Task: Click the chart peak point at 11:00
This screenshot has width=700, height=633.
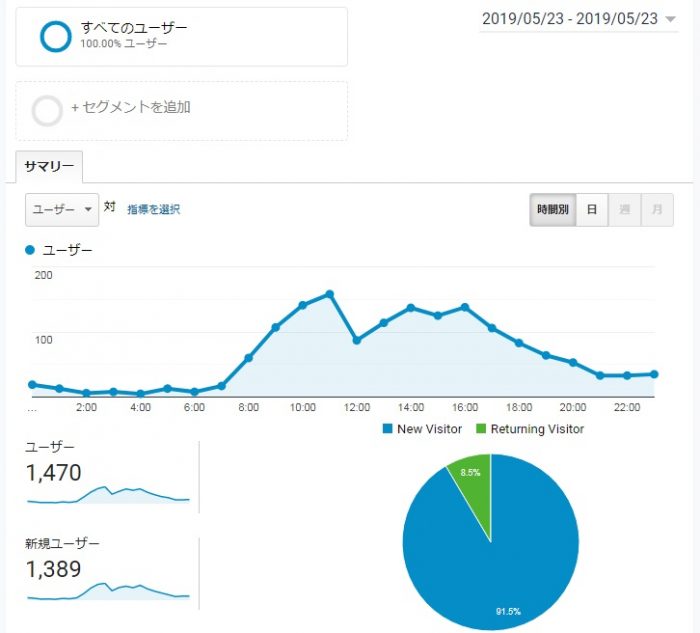Action: [x=329, y=294]
